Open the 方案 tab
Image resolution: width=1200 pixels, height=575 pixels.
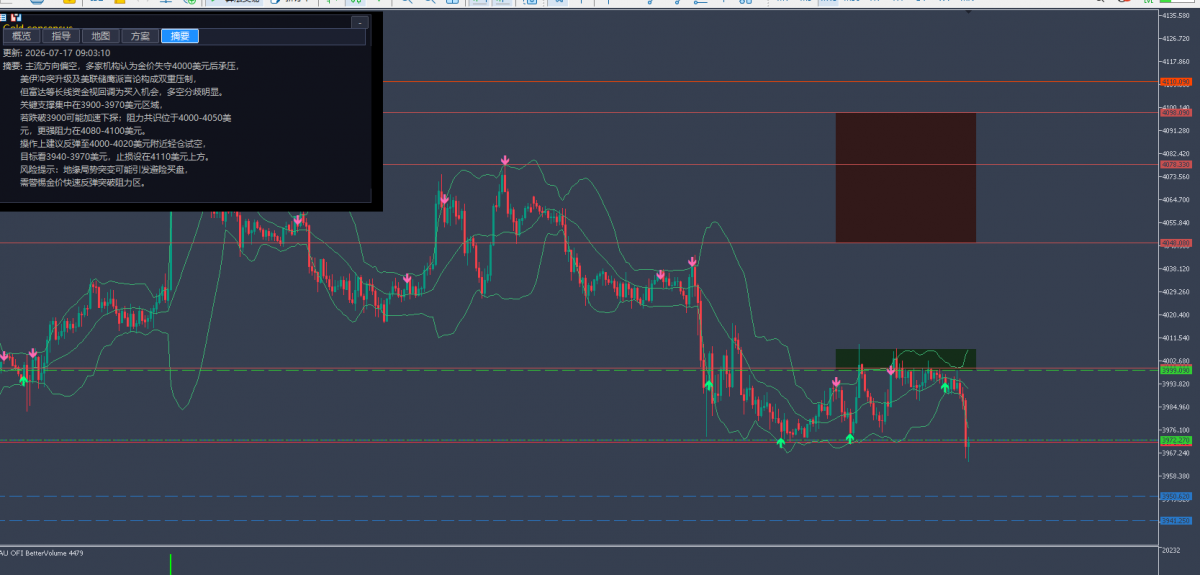tap(140, 36)
